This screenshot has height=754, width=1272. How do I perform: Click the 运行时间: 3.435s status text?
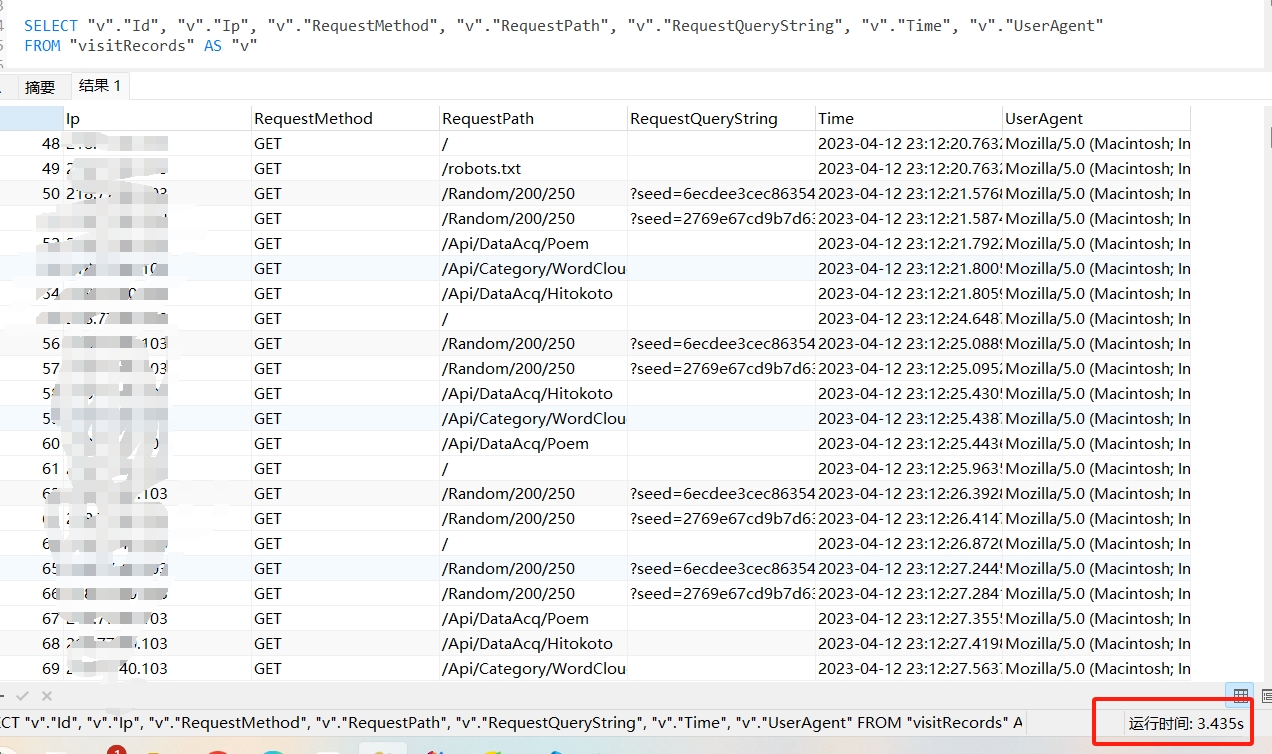[1186, 723]
